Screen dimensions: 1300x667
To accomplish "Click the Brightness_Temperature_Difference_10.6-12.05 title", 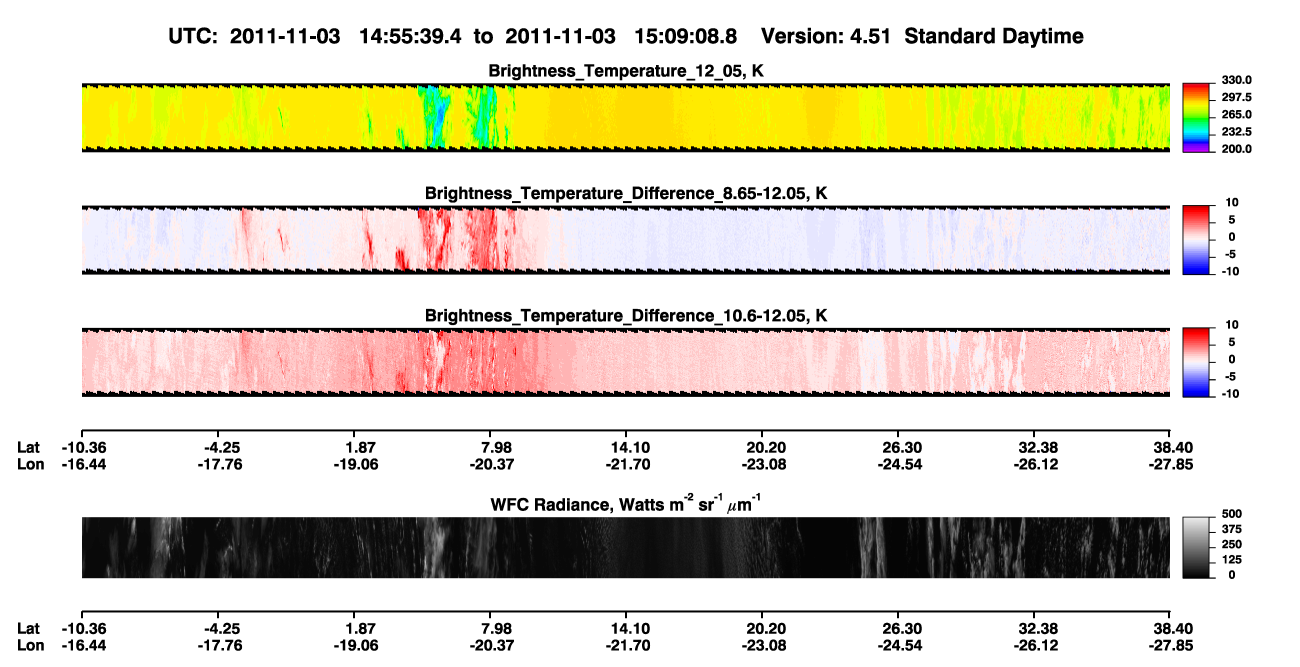I will (x=625, y=316).
